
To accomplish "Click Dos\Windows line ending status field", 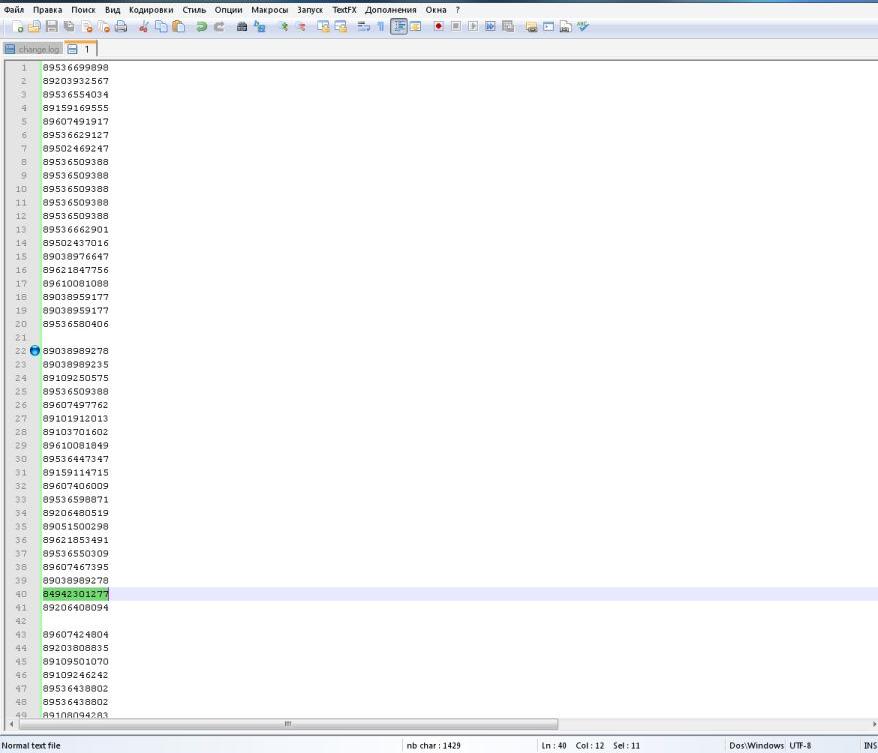I will 756,745.
